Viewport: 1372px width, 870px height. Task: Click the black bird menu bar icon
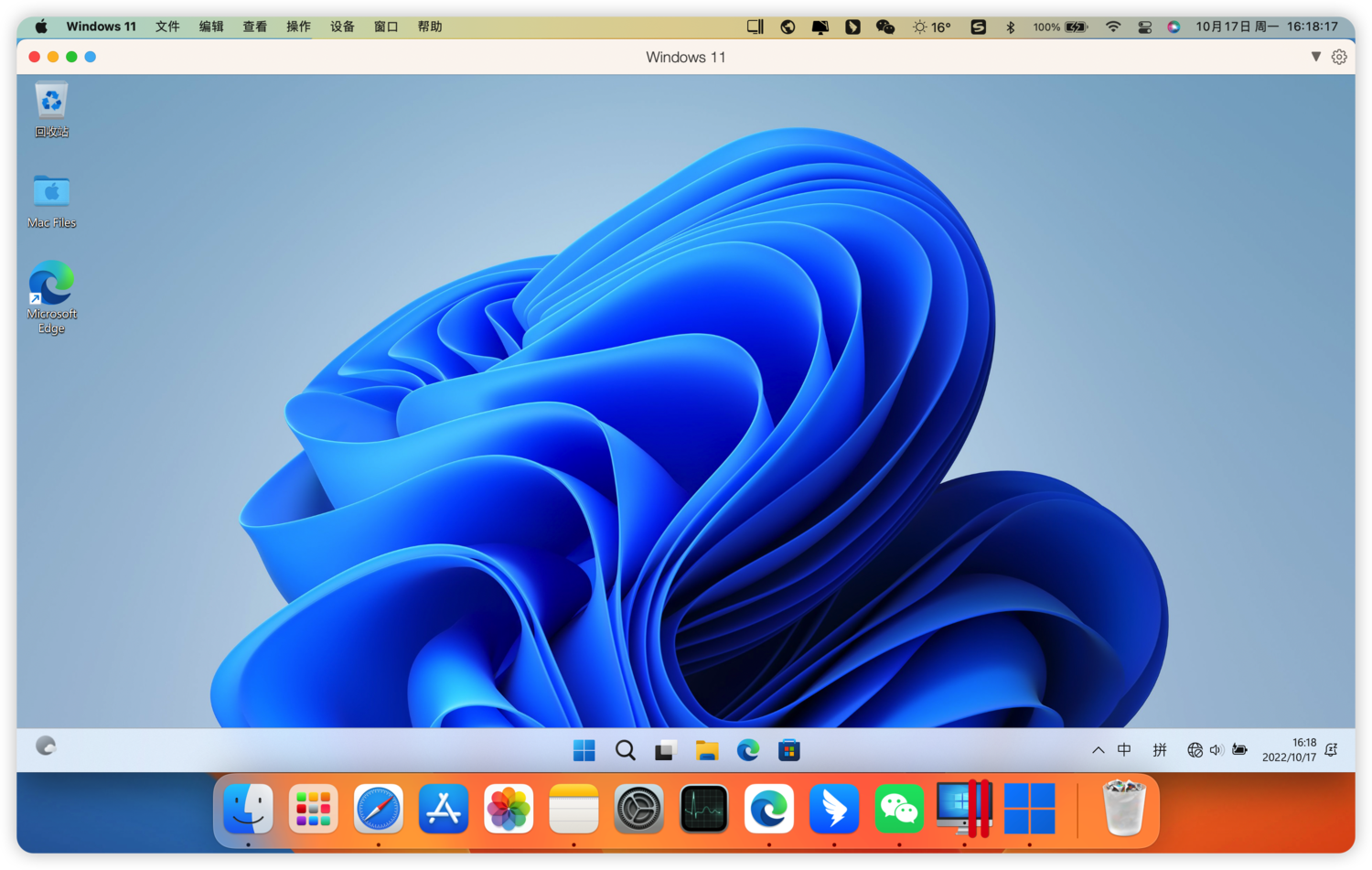point(852,27)
